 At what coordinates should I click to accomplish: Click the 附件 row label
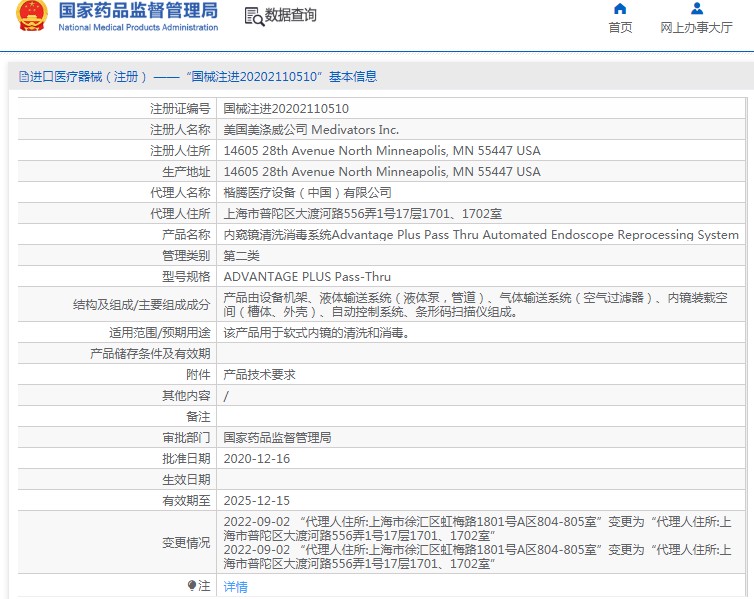click(x=198, y=375)
